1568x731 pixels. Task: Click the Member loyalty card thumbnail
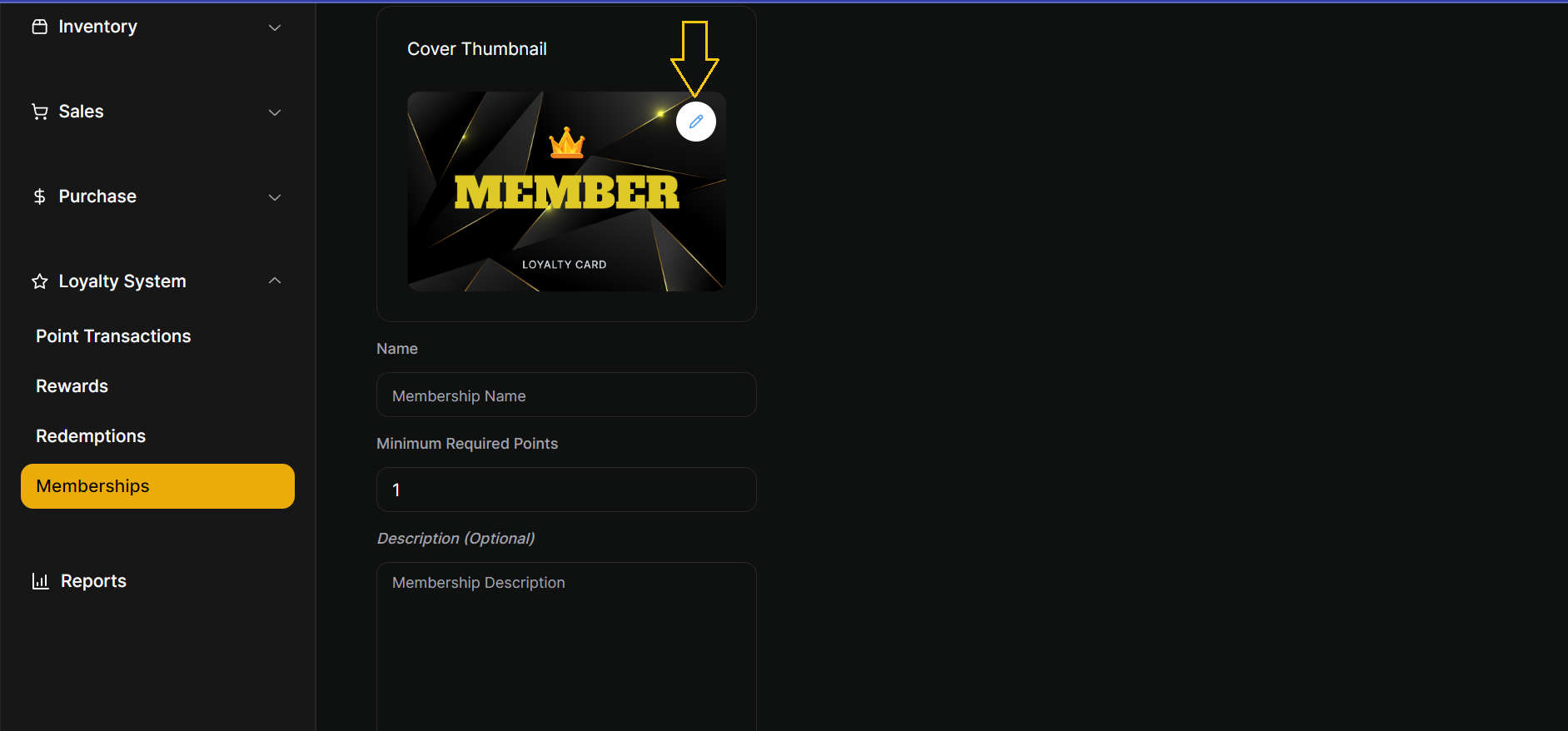coord(566,191)
